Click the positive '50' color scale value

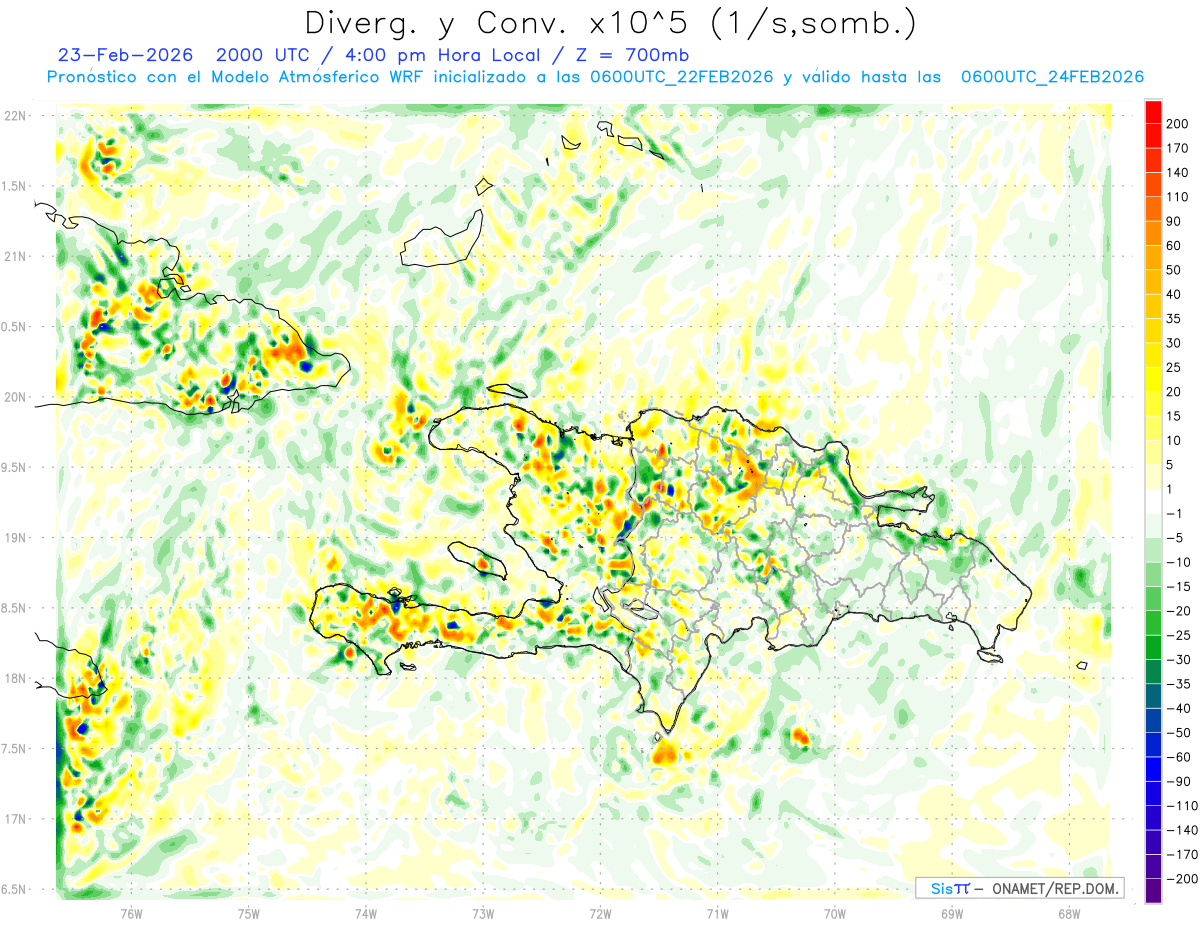1174,270
